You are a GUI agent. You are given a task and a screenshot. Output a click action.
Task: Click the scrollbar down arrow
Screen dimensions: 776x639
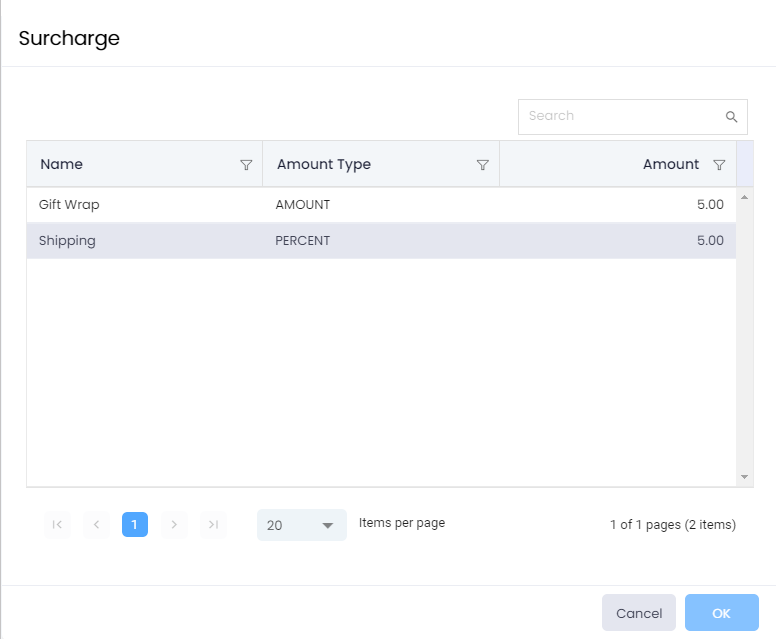744,477
